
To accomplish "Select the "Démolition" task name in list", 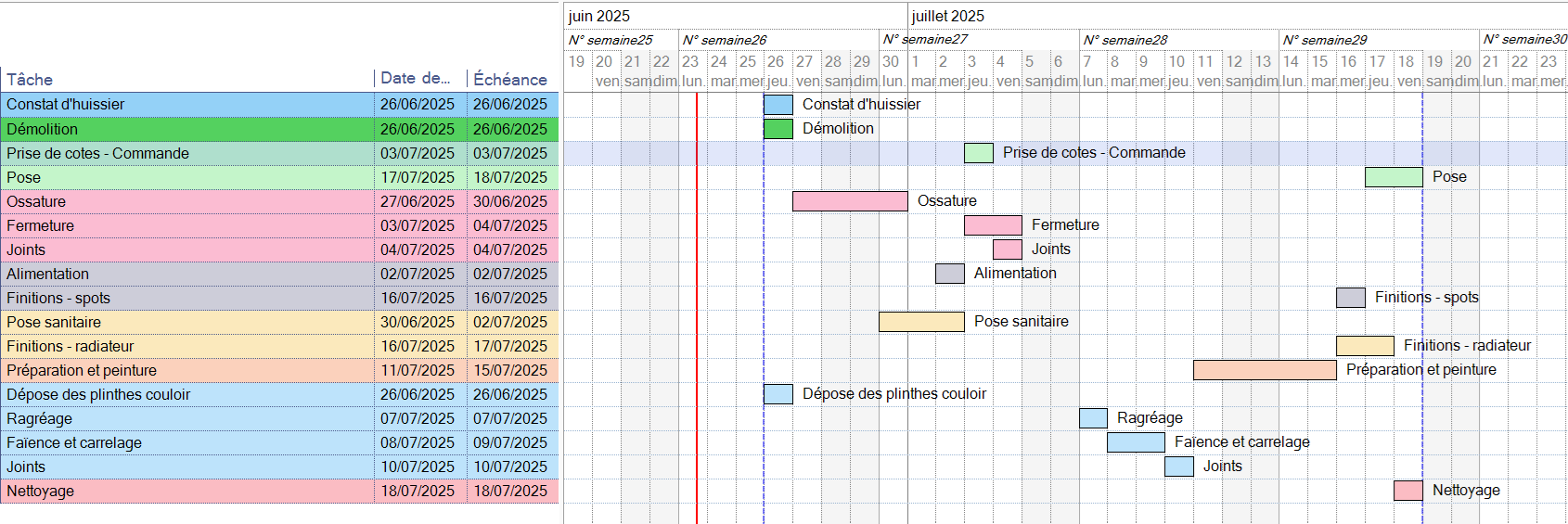I will pyautogui.click(x=42, y=130).
